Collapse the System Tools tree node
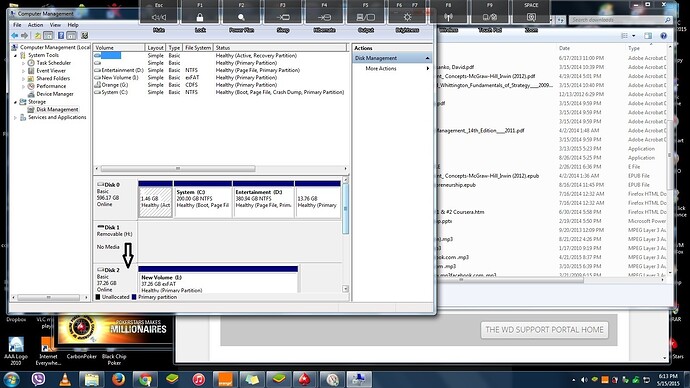Image resolution: width=690 pixels, height=388 pixels. pos(16,55)
